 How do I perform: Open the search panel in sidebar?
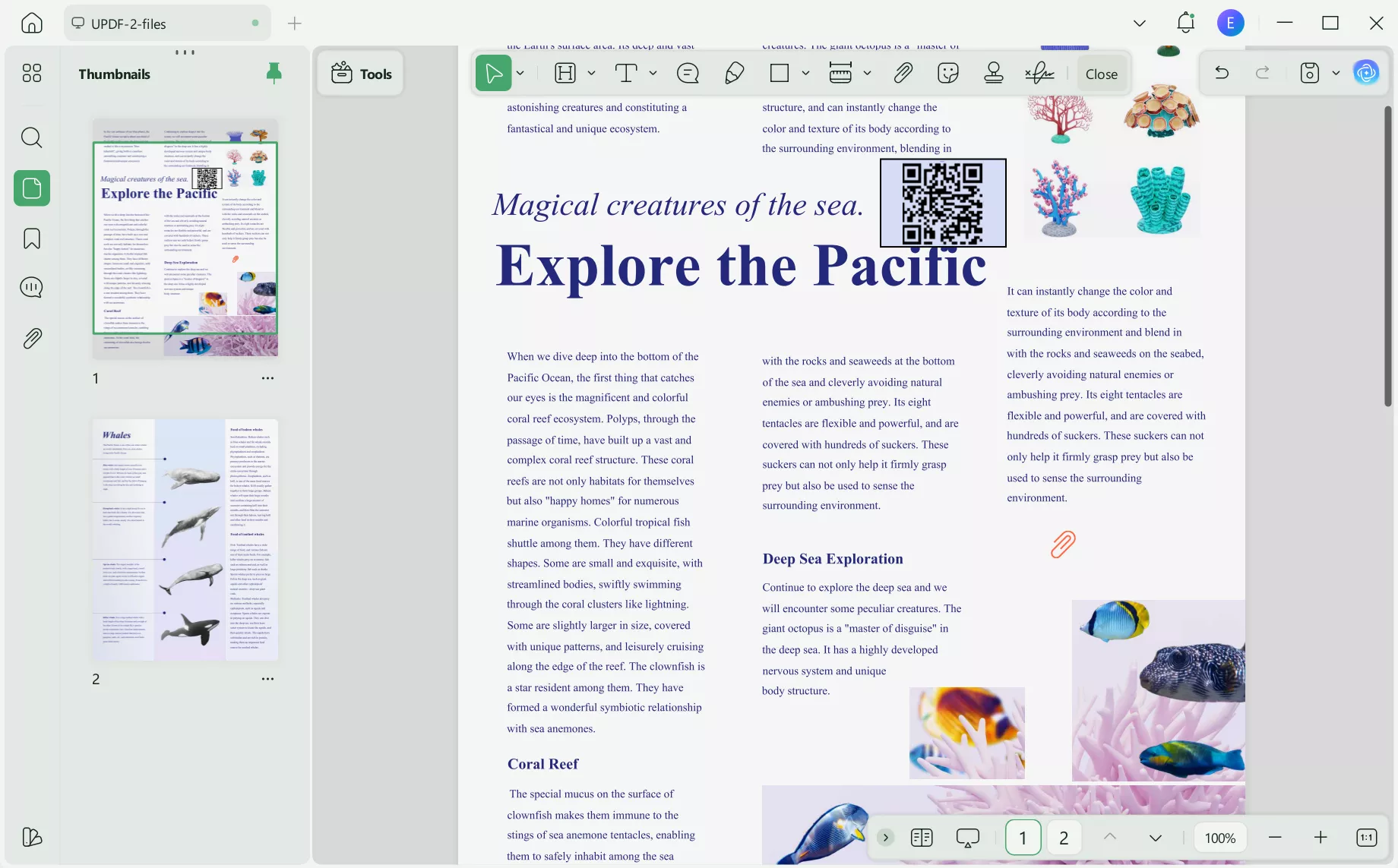coord(32,137)
